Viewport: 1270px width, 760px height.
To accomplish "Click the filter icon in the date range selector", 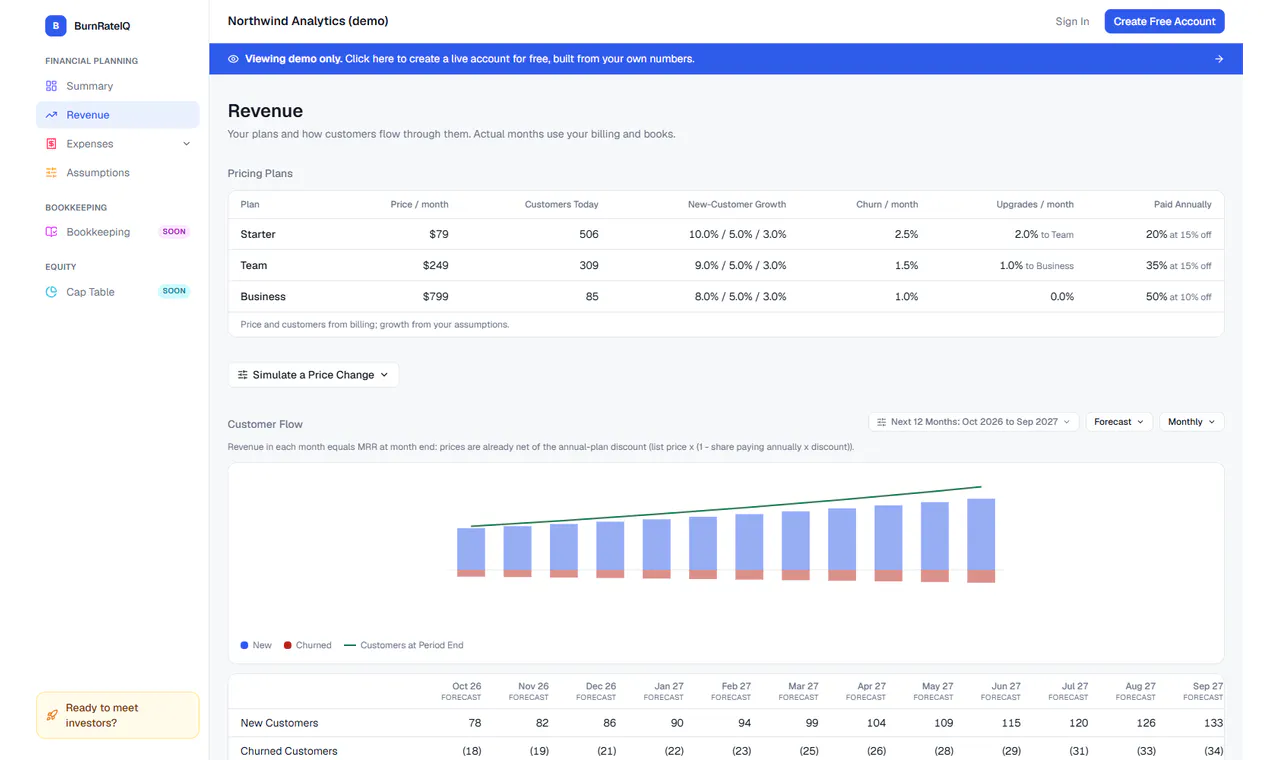I will (x=881, y=422).
